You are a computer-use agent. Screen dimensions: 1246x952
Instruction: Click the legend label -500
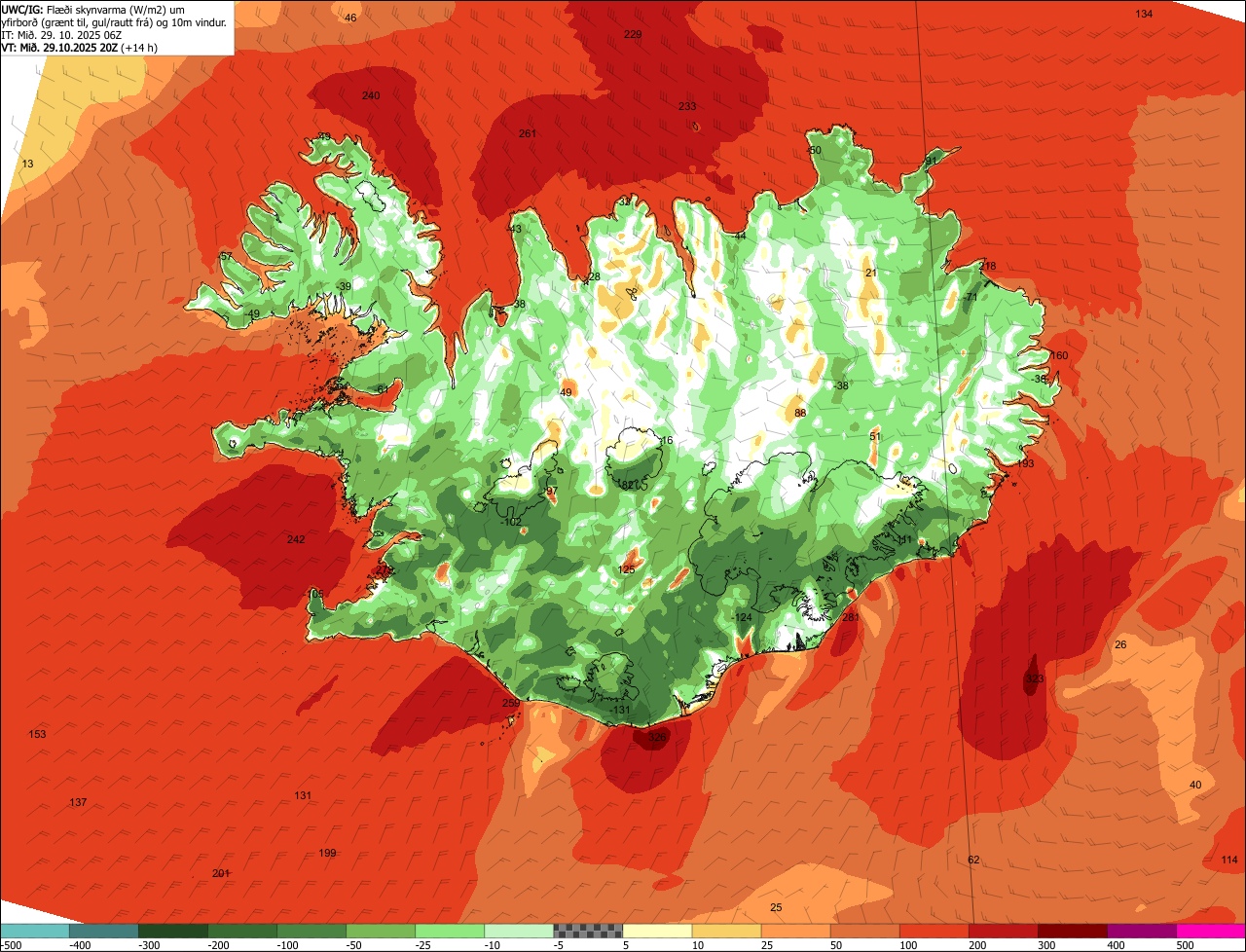tap(11, 945)
